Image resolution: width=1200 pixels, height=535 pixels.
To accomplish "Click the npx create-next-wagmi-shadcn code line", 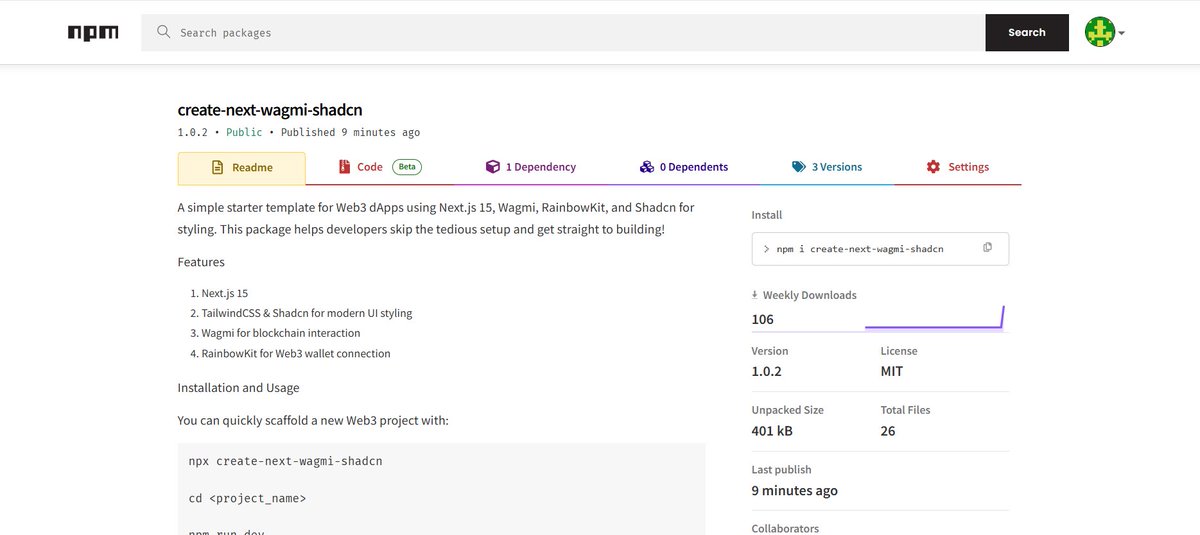I will point(285,462).
